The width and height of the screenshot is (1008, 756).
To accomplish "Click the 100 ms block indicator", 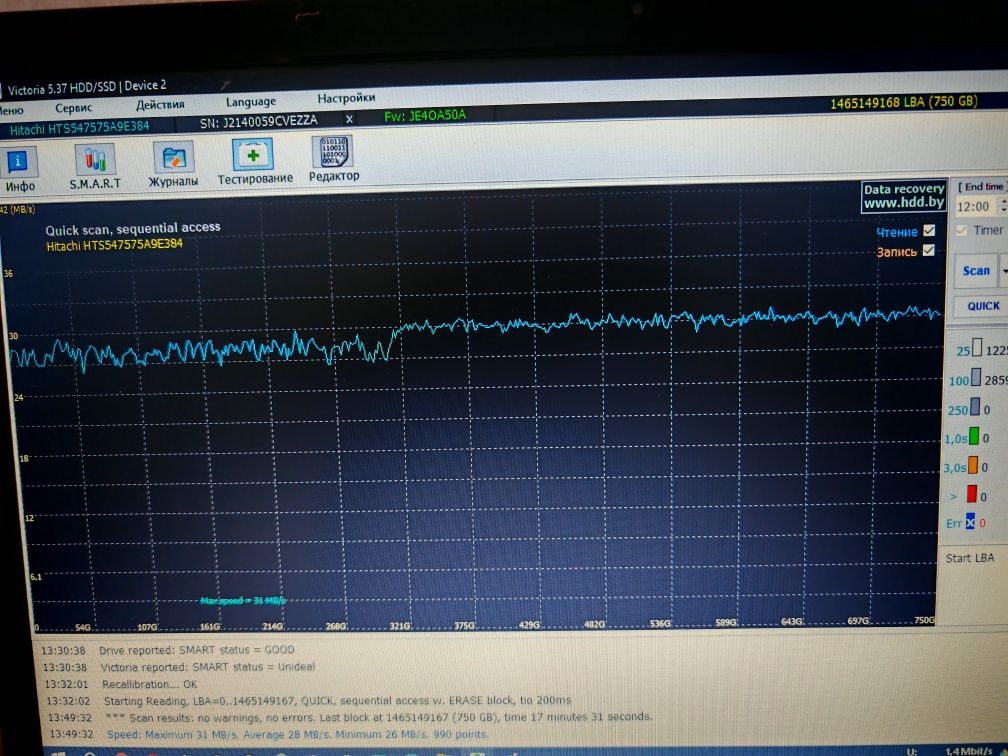I will (x=976, y=377).
